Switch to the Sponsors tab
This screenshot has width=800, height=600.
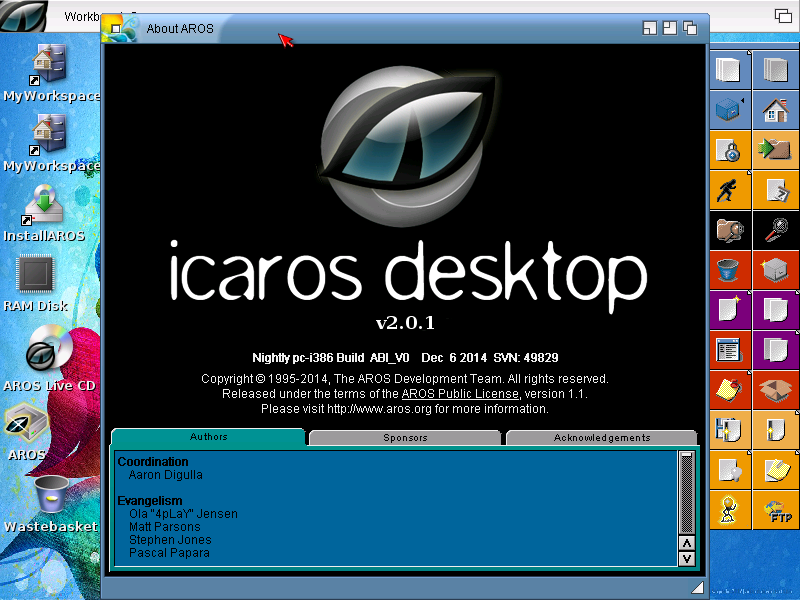click(x=405, y=438)
